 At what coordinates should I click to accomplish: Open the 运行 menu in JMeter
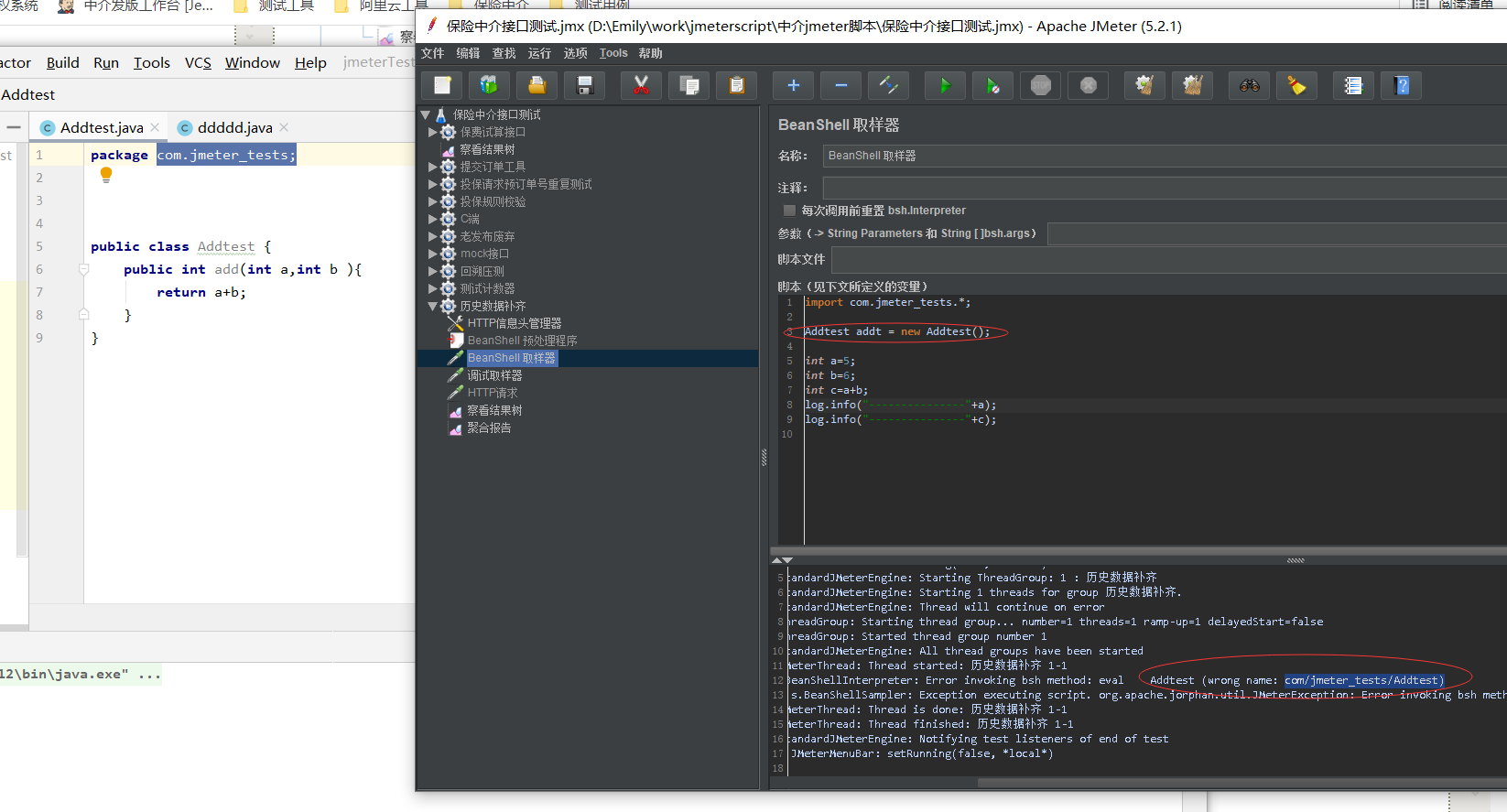[x=539, y=53]
